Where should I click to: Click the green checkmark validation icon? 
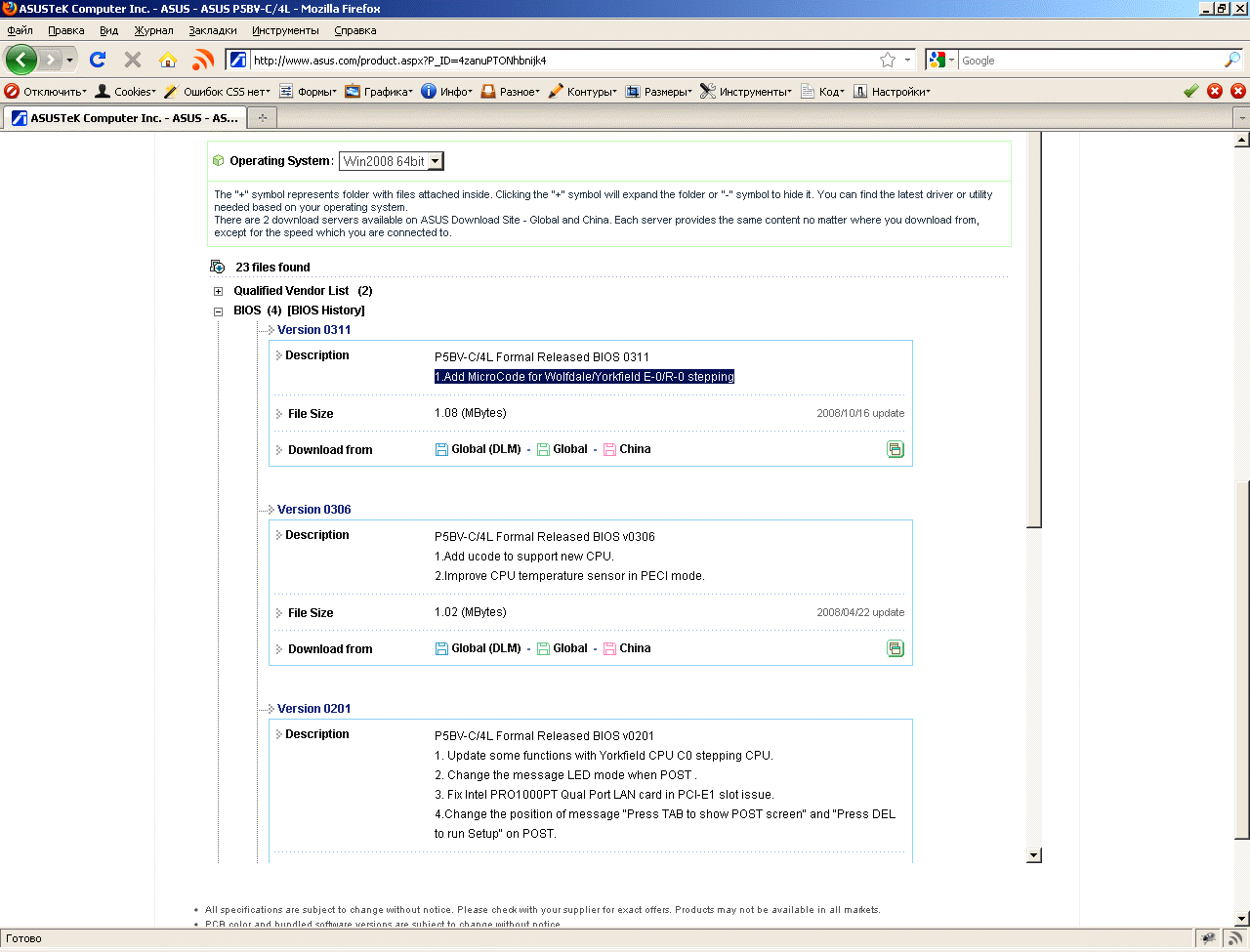[1191, 91]
